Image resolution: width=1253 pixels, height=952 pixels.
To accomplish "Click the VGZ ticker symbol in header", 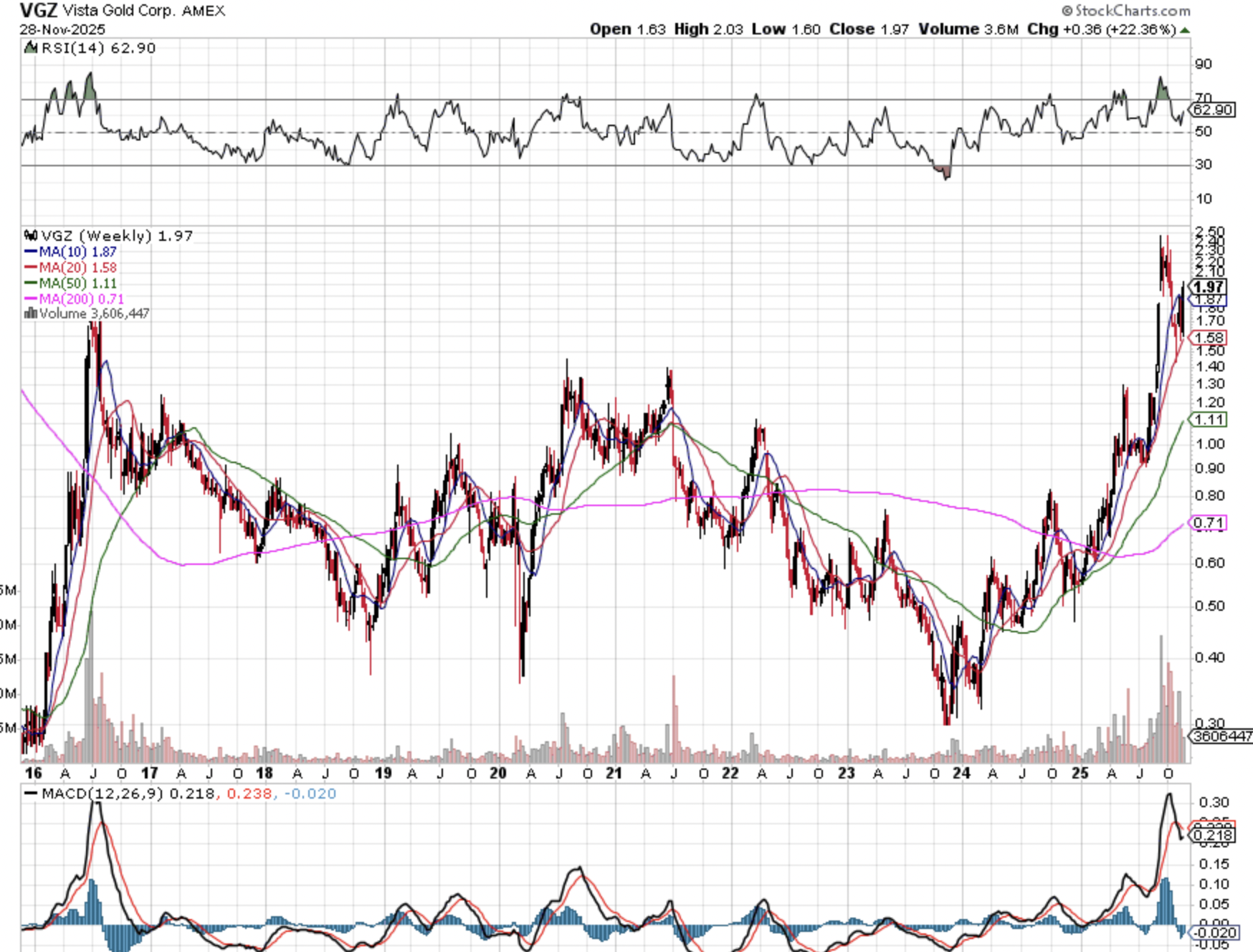I will [x=39, y=11].
